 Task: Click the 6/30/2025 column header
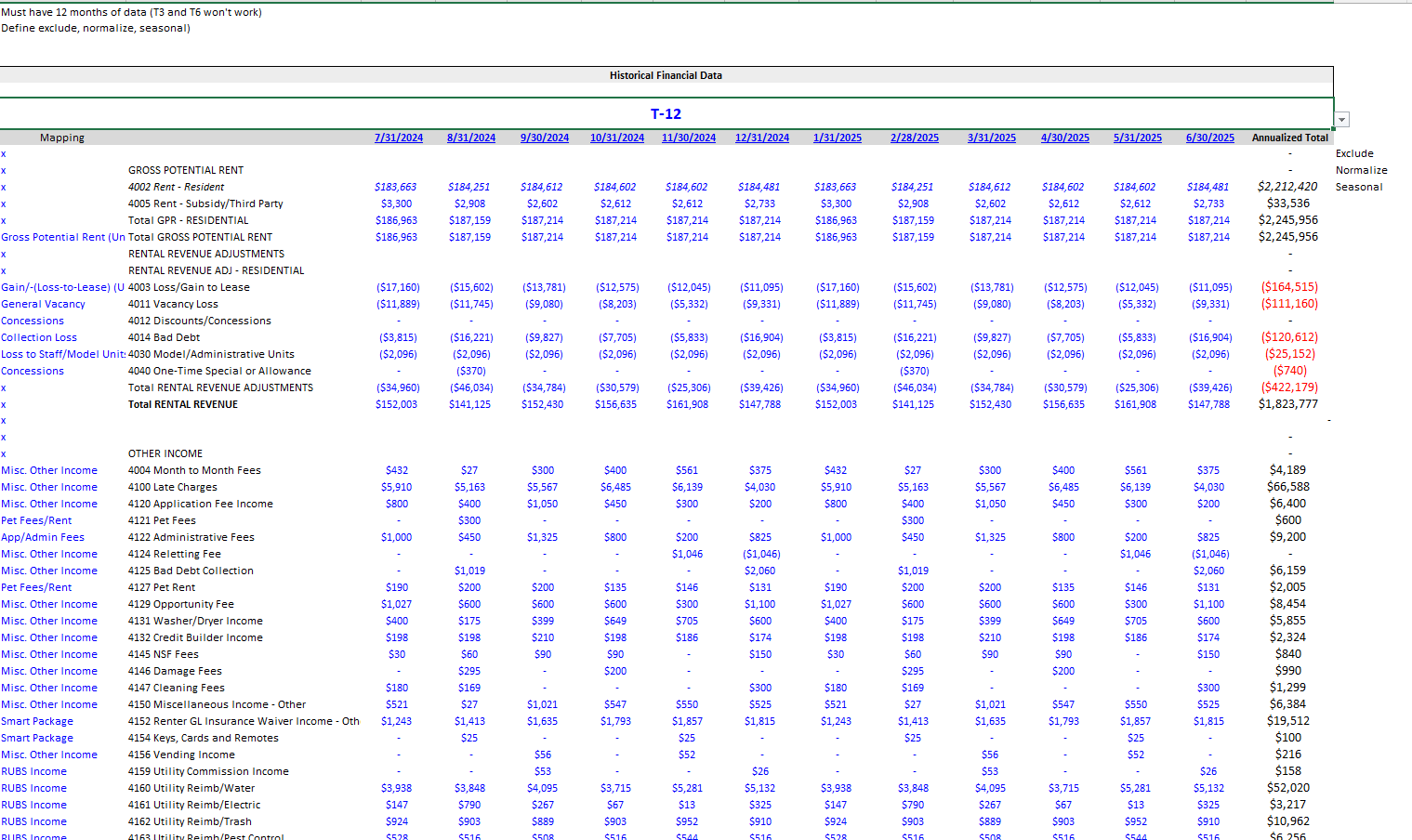coord(1210,138)
